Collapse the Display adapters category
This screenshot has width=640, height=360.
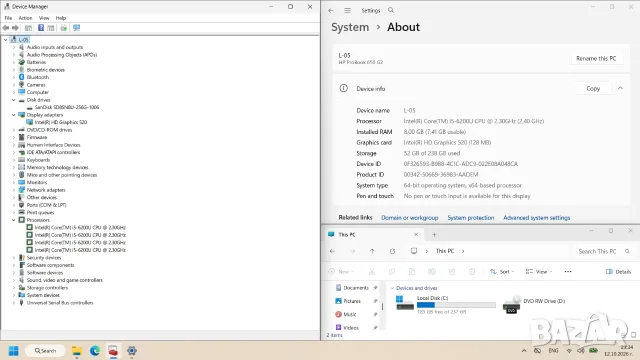(x=13, y=115)
